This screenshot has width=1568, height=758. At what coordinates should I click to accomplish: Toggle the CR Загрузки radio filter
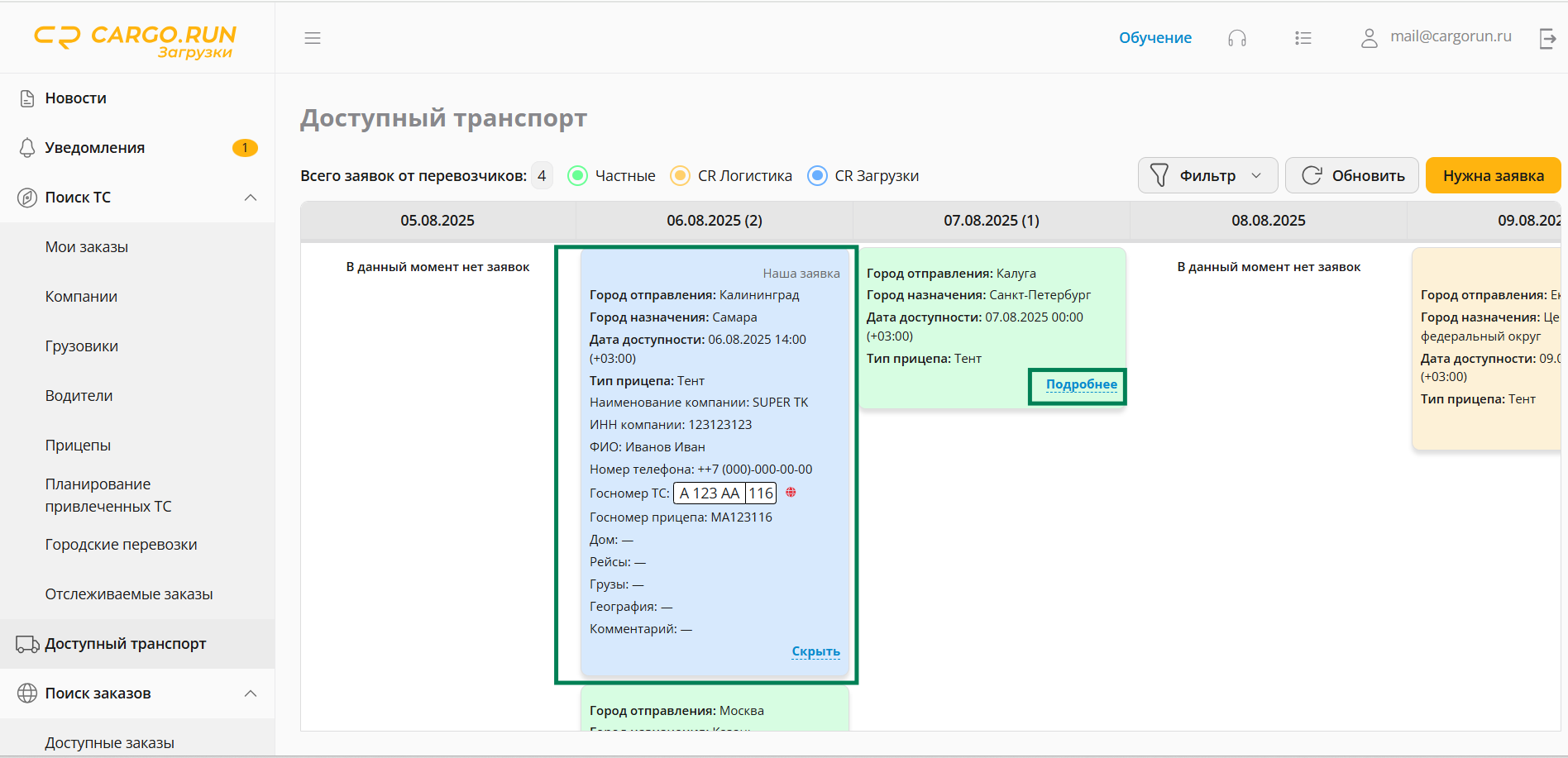[817, 176]
